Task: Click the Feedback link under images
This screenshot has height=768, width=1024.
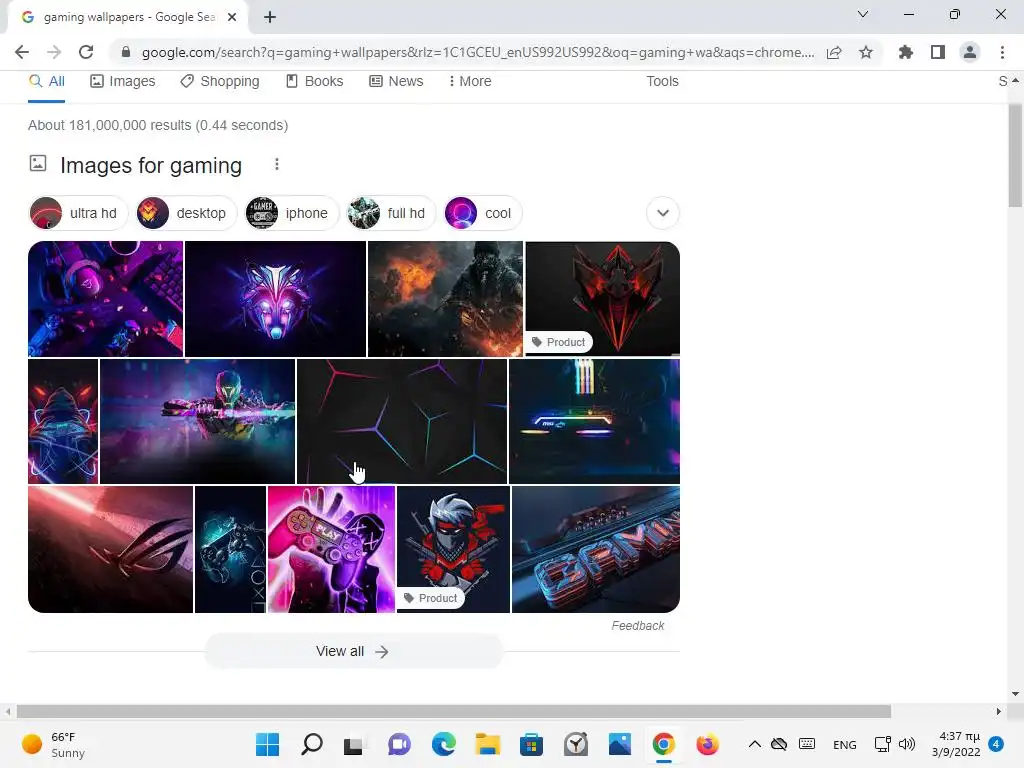Action: click(x=637, y=626)
